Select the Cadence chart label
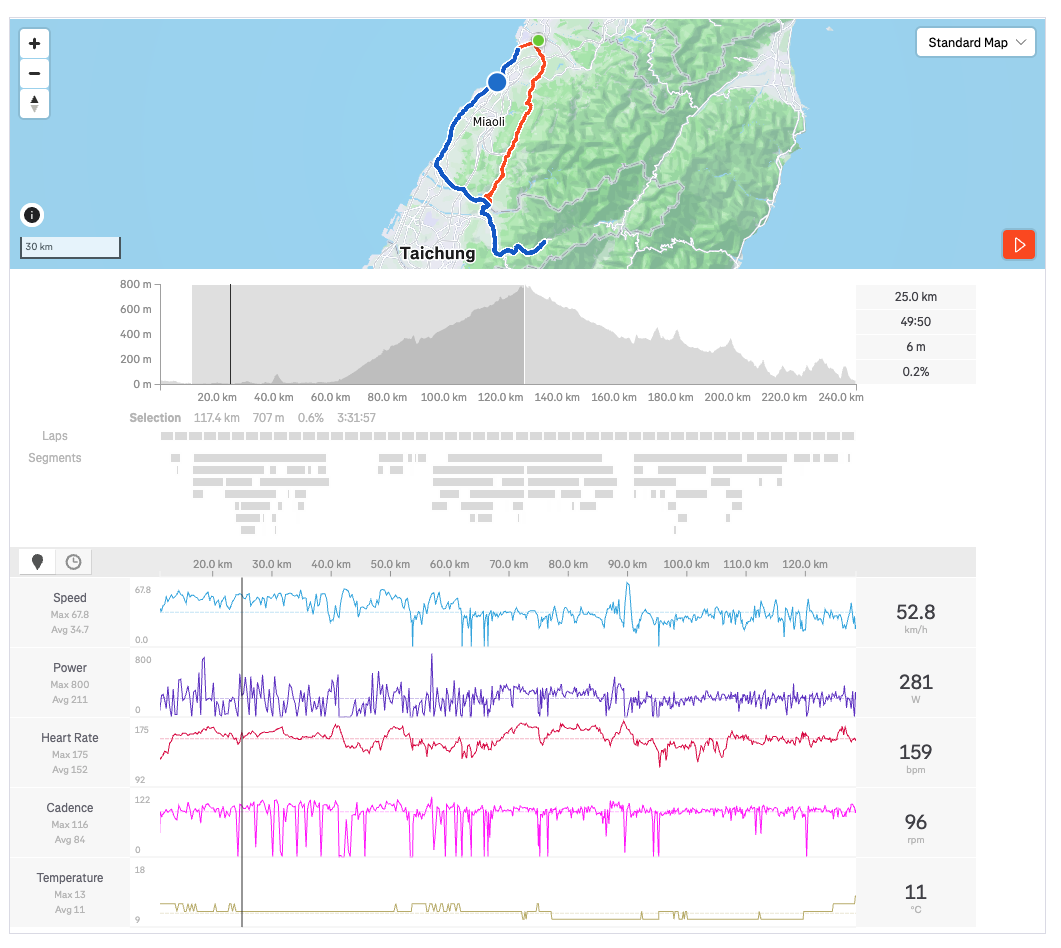The width and height of the screenshot is (1061, 948). 70,808
